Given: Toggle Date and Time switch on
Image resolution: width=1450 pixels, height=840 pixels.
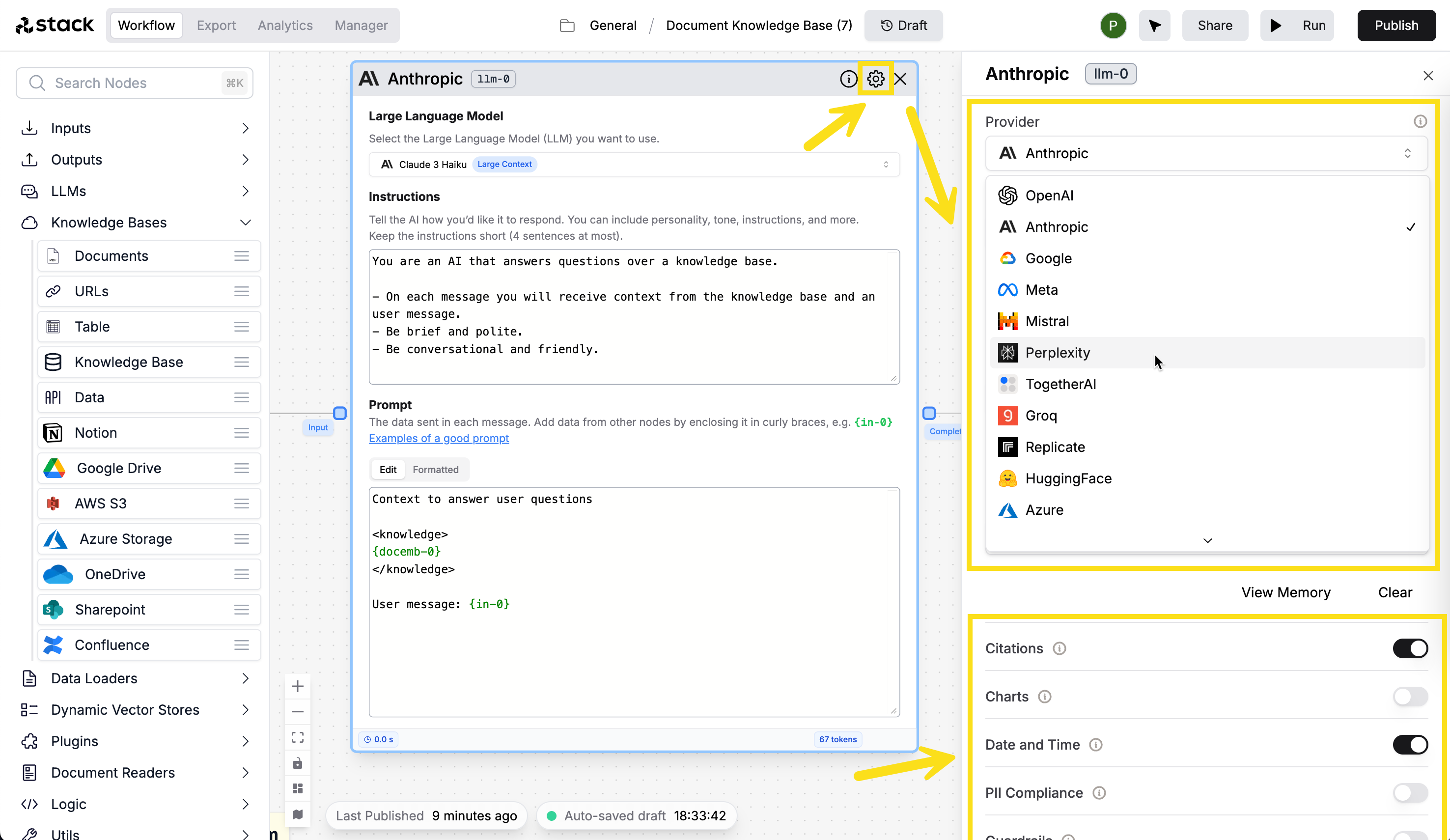Looking at the screenshot, I should click(1410, 744).
